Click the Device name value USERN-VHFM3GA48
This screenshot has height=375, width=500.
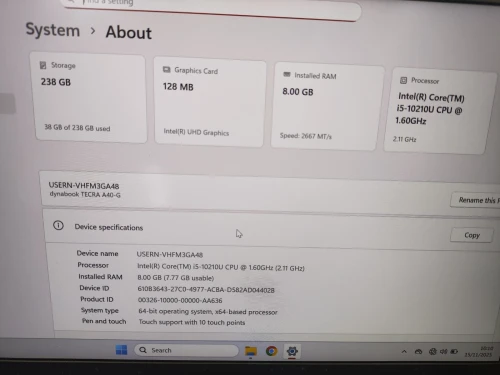[x=170, y=255]
